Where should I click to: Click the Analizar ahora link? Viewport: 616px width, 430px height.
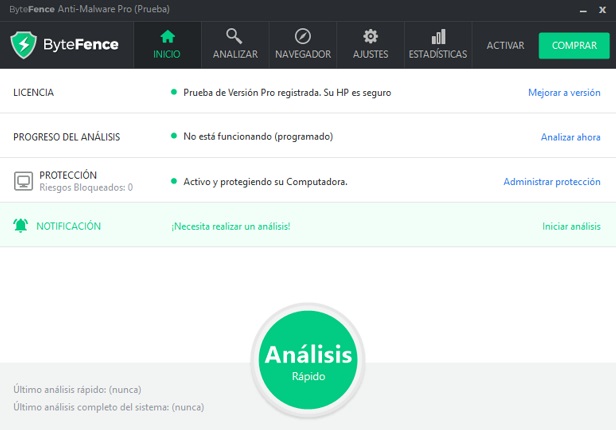point(570,137)
